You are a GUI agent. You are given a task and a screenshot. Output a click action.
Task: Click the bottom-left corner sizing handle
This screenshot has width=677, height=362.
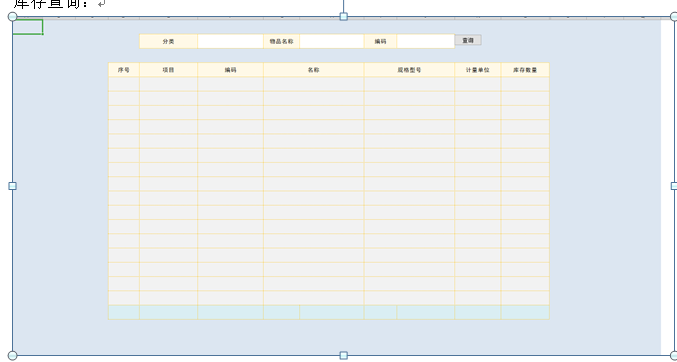[13, 356]
